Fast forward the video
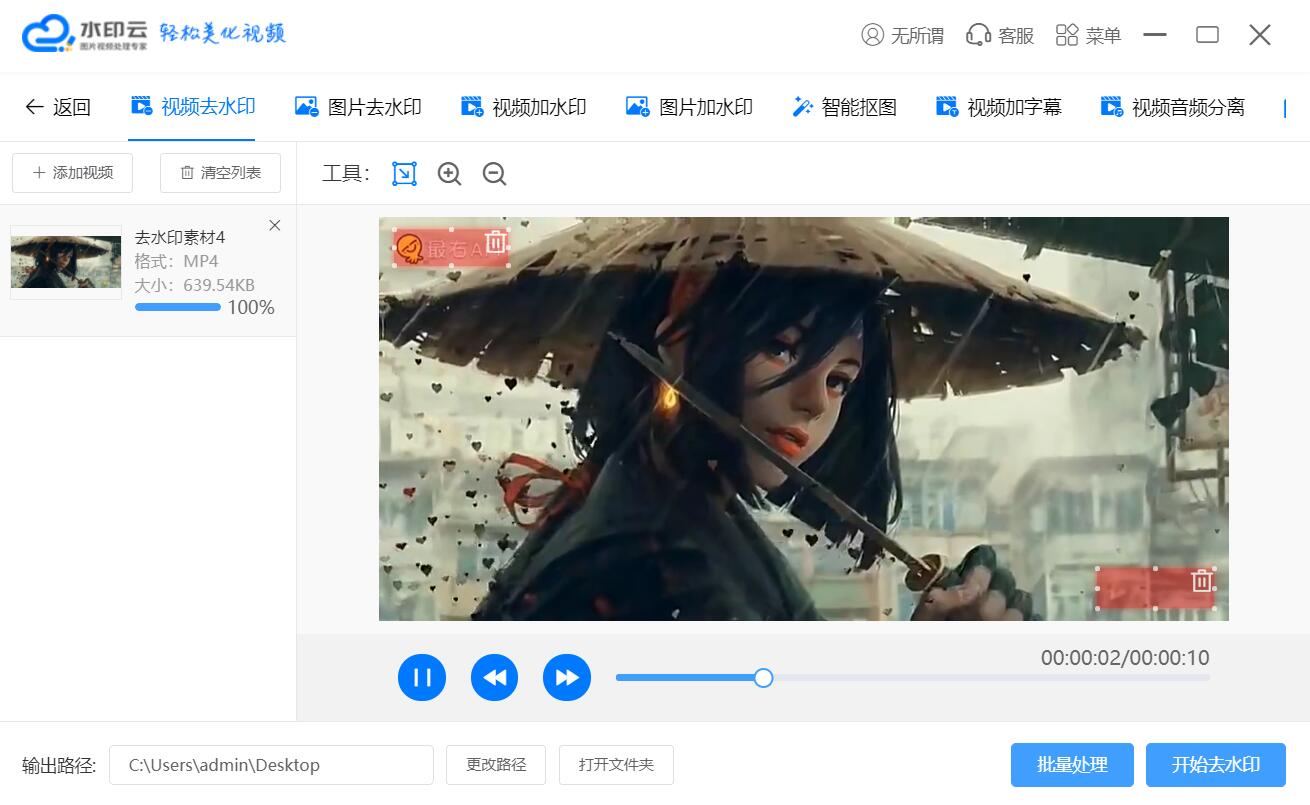Image resolution: width=1310 pixels, height=805 pixels. [567, 677]
